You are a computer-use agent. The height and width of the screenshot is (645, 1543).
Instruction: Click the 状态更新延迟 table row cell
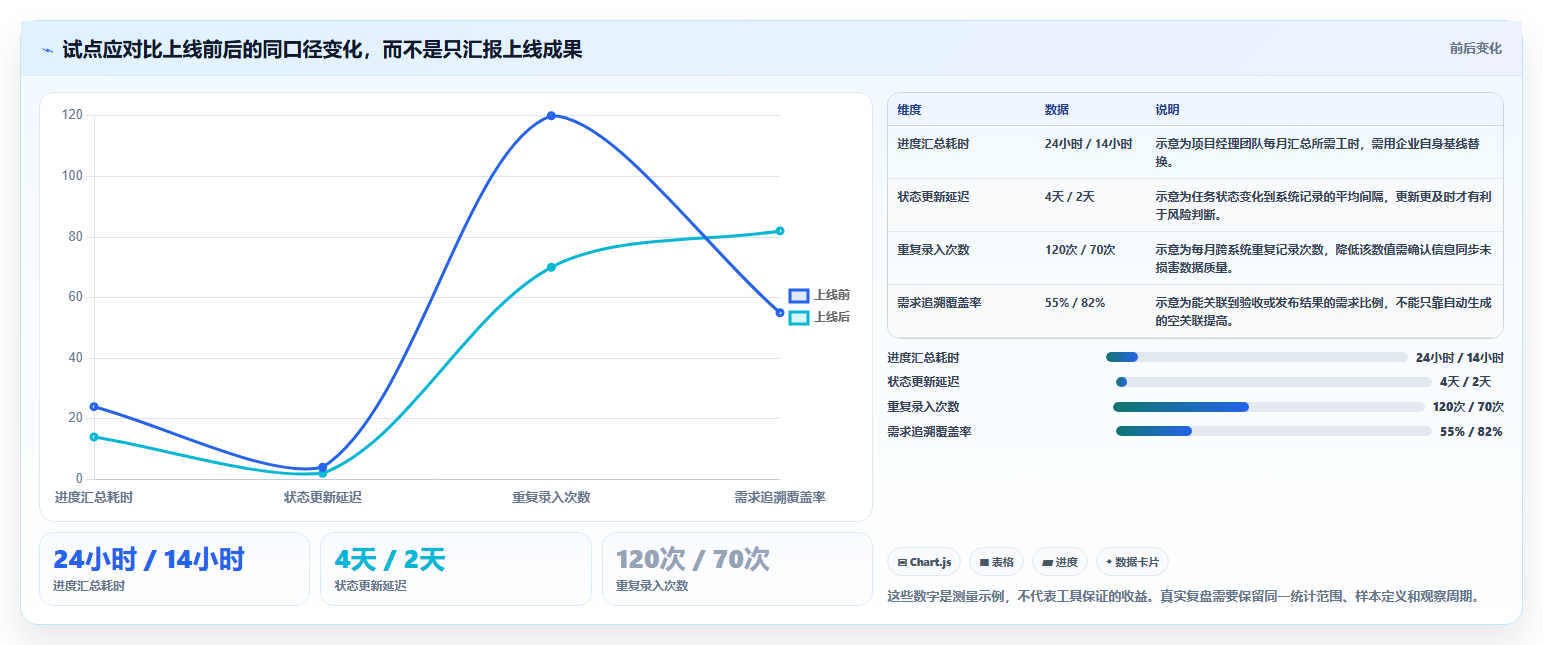tap(933, 197)
